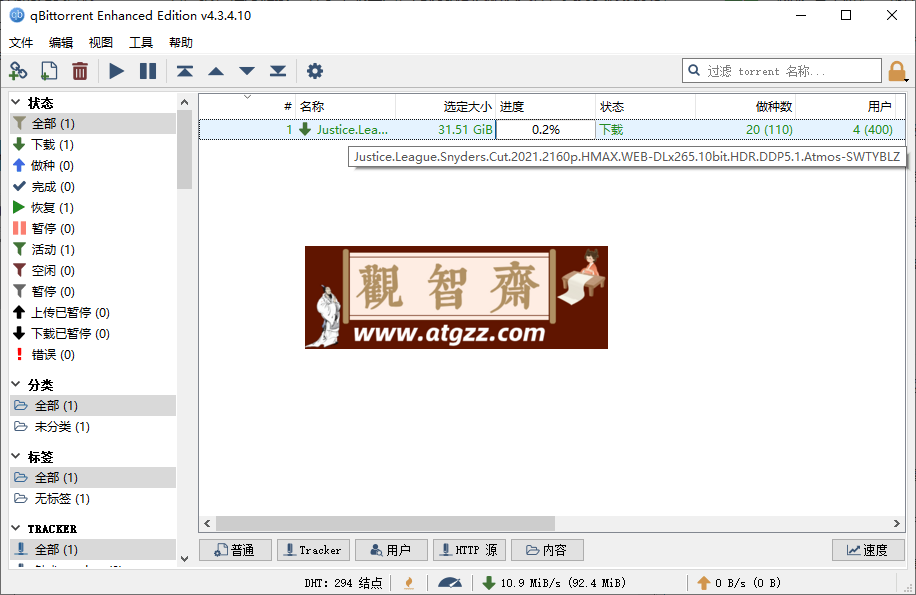The height and width of the screenshot is (595, 916).
Task: Open options with gear icon
Action: pos(315,71)
